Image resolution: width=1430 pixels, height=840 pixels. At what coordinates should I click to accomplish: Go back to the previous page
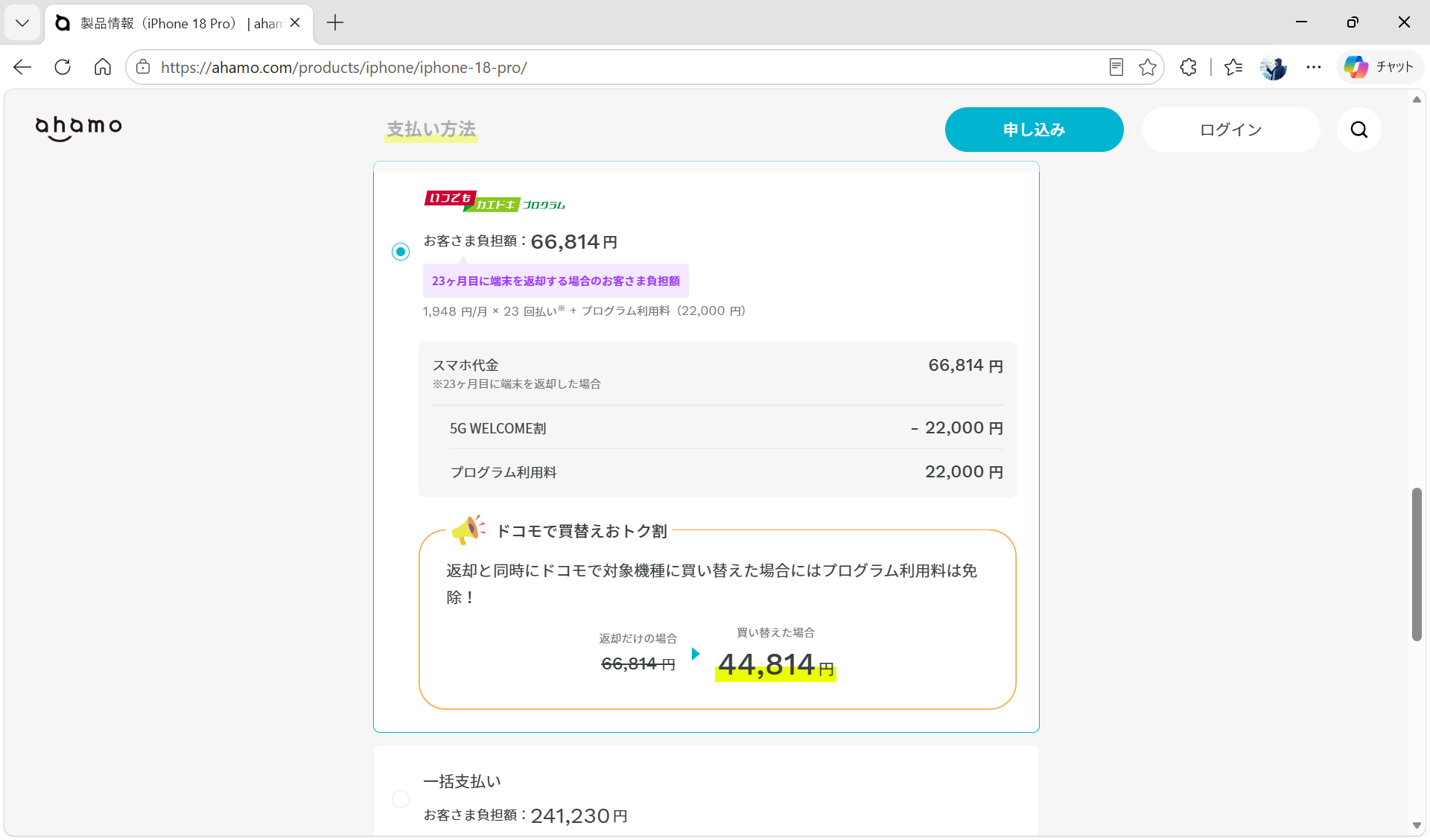[x=22, y=67]
